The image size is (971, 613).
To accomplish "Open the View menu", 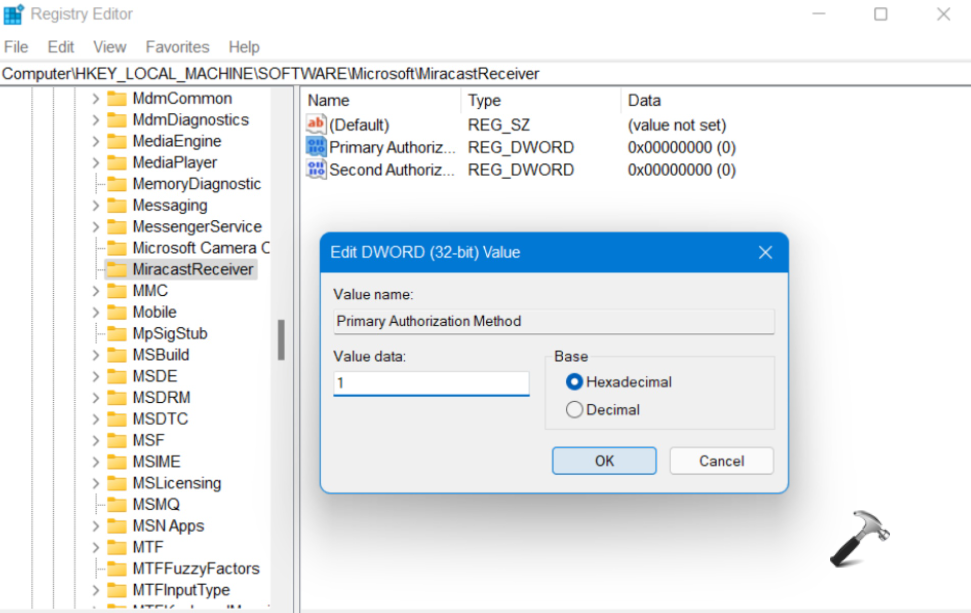I will tap(110, 47).
